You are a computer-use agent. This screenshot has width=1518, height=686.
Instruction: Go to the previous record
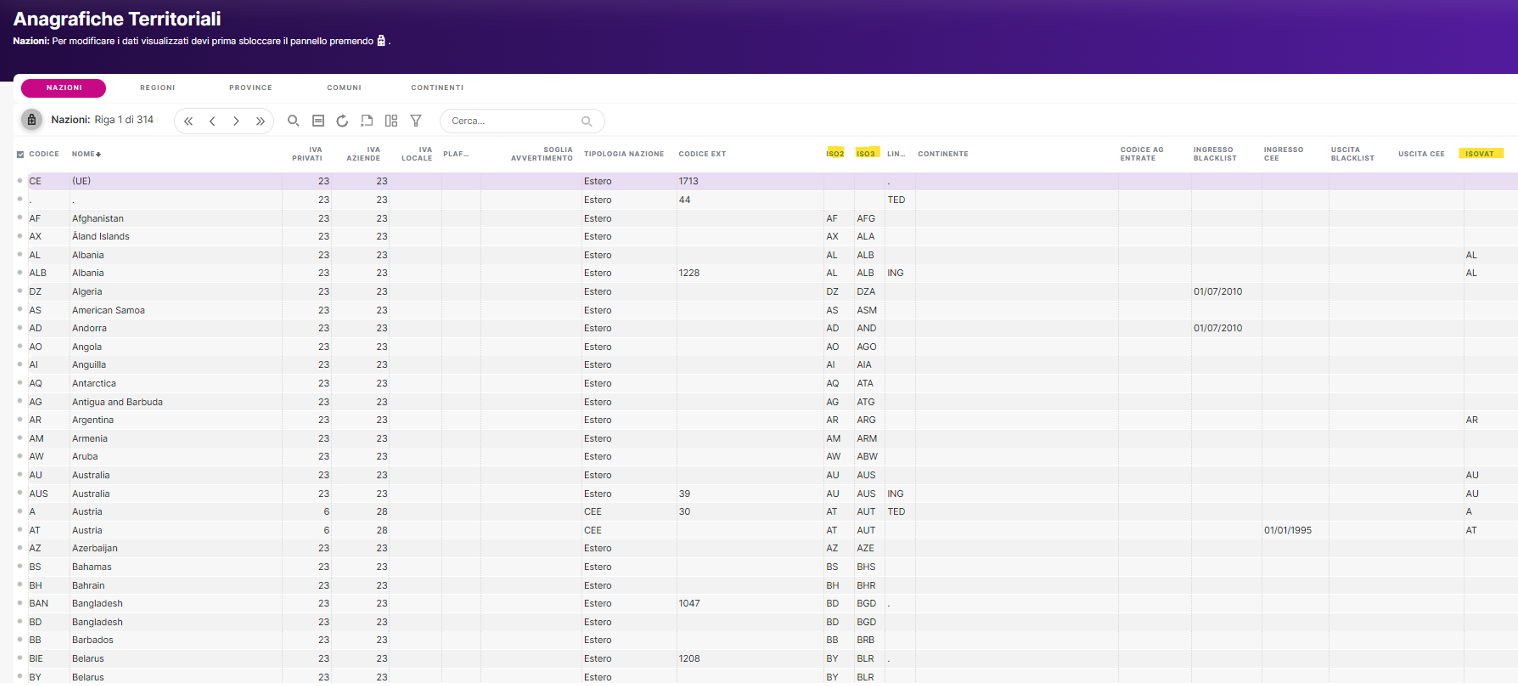pos(212,121)
